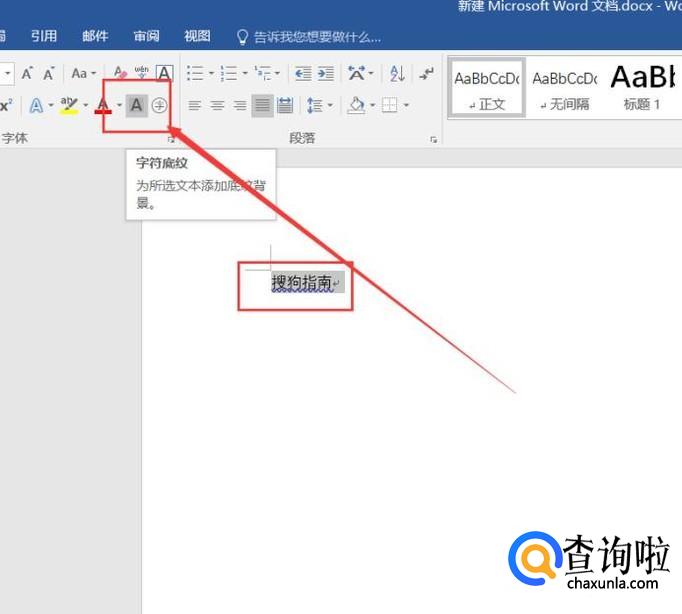The image size is (682, 614).
Task: Open the font dialog launcher
Action: tap(171, 140)
